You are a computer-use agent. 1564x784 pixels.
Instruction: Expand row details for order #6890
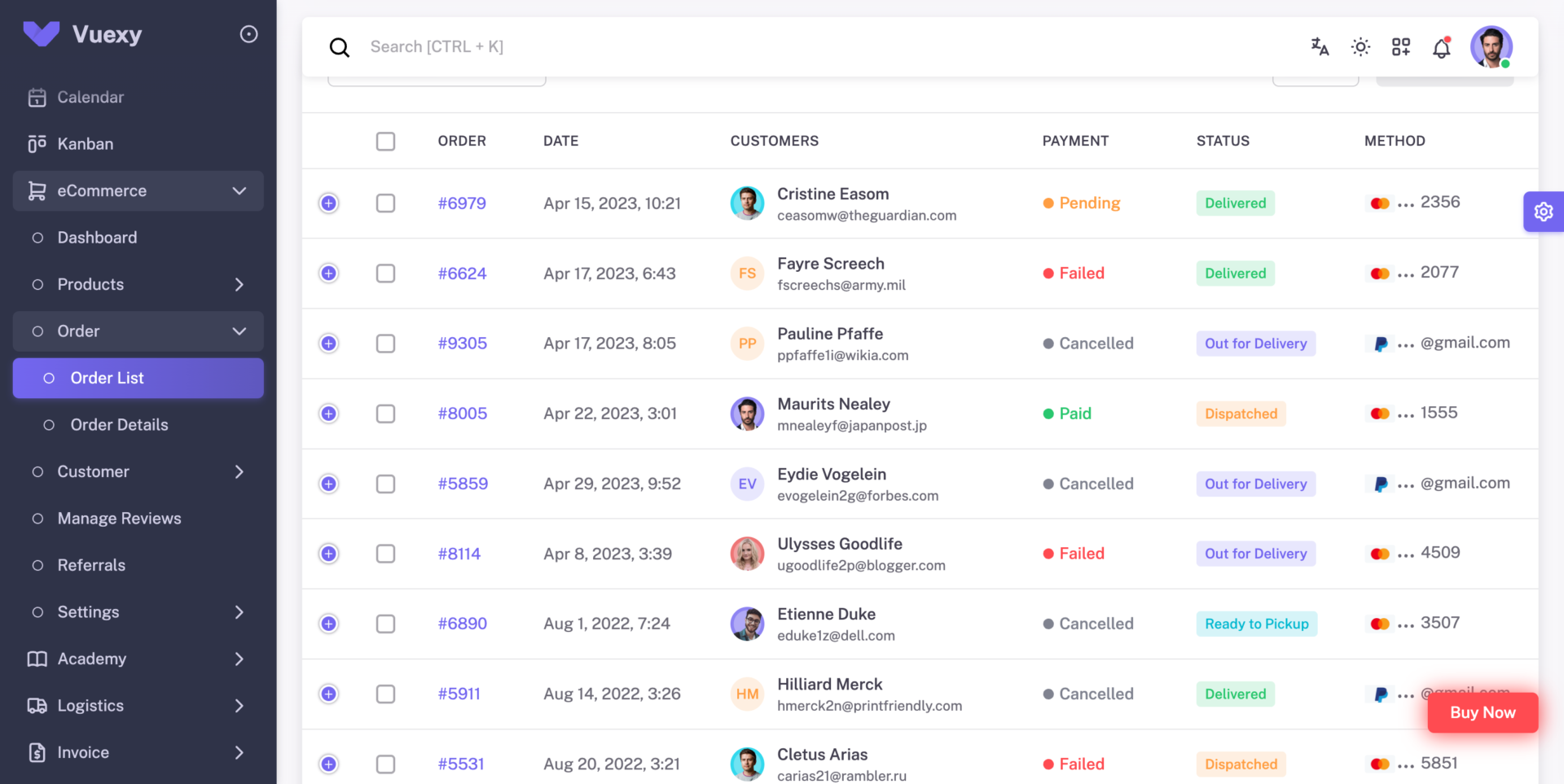pyautogui.click(x=329, y=624)
